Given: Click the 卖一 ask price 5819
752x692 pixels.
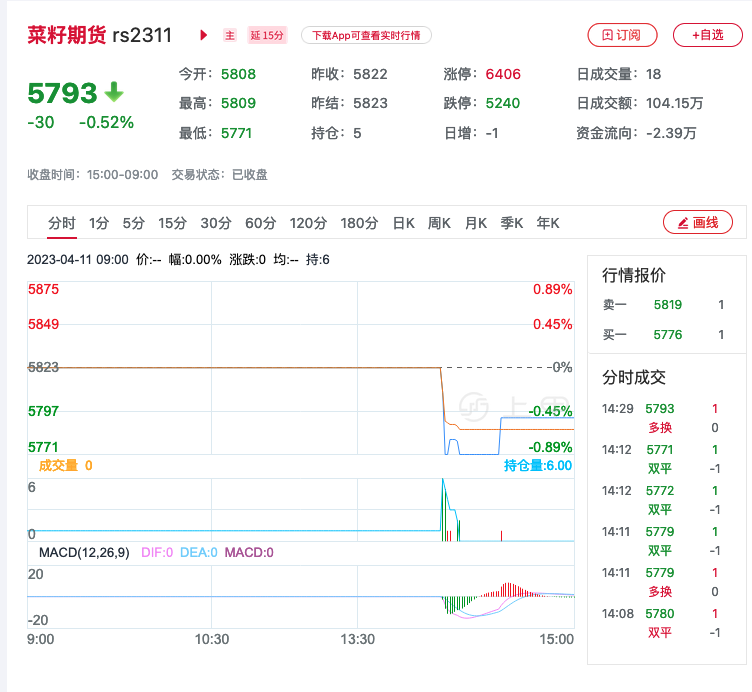Looking at the screenshot, I should click(668, 305).
